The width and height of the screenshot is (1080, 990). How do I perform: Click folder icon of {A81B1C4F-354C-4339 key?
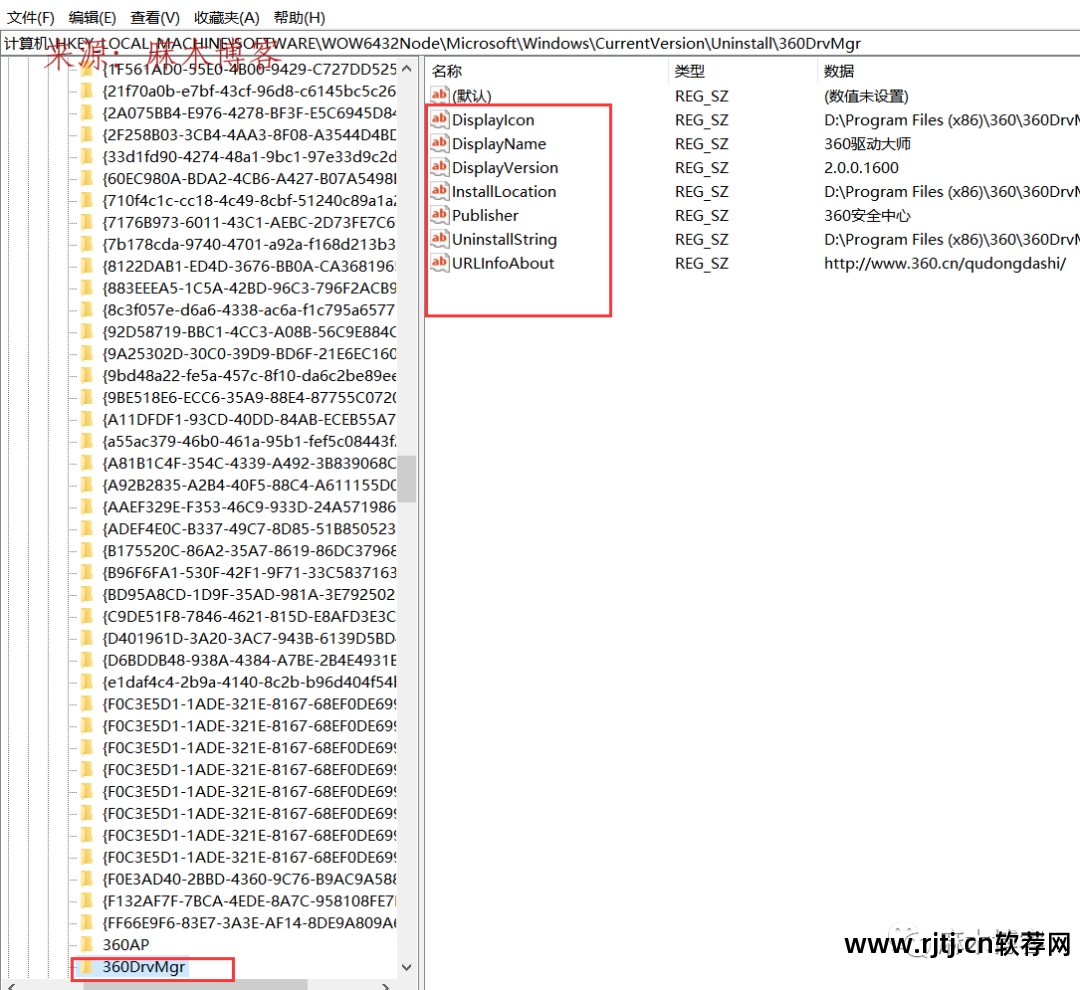[x=87, y=462]
